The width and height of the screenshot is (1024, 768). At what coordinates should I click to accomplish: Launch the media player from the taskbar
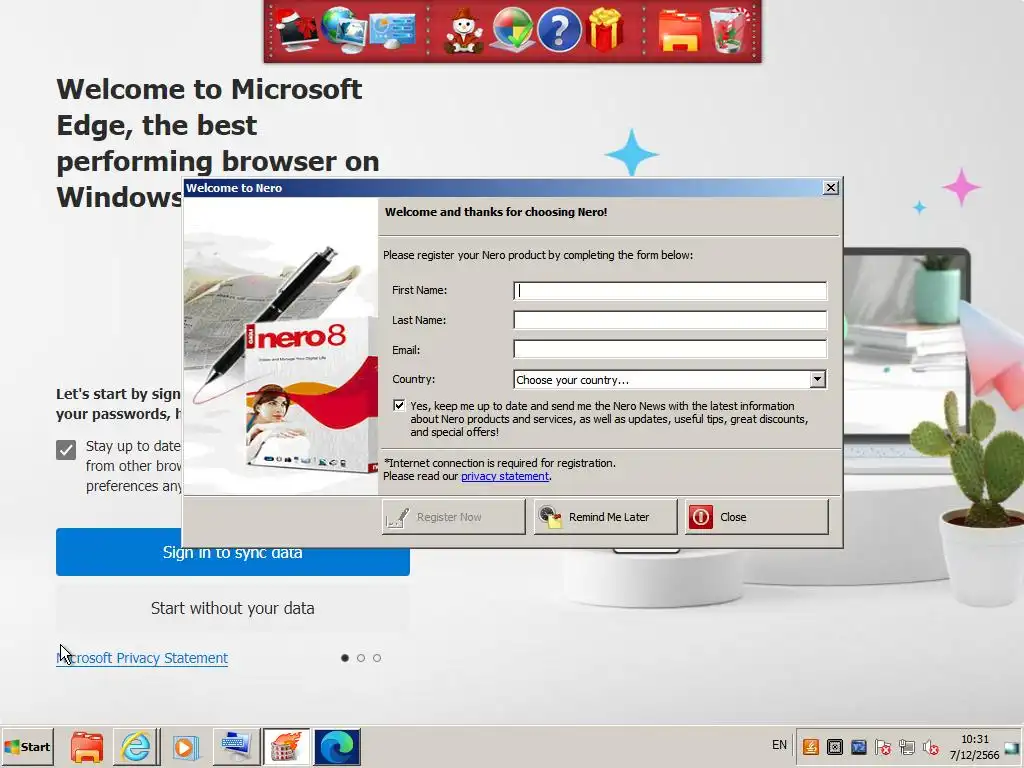185,746
